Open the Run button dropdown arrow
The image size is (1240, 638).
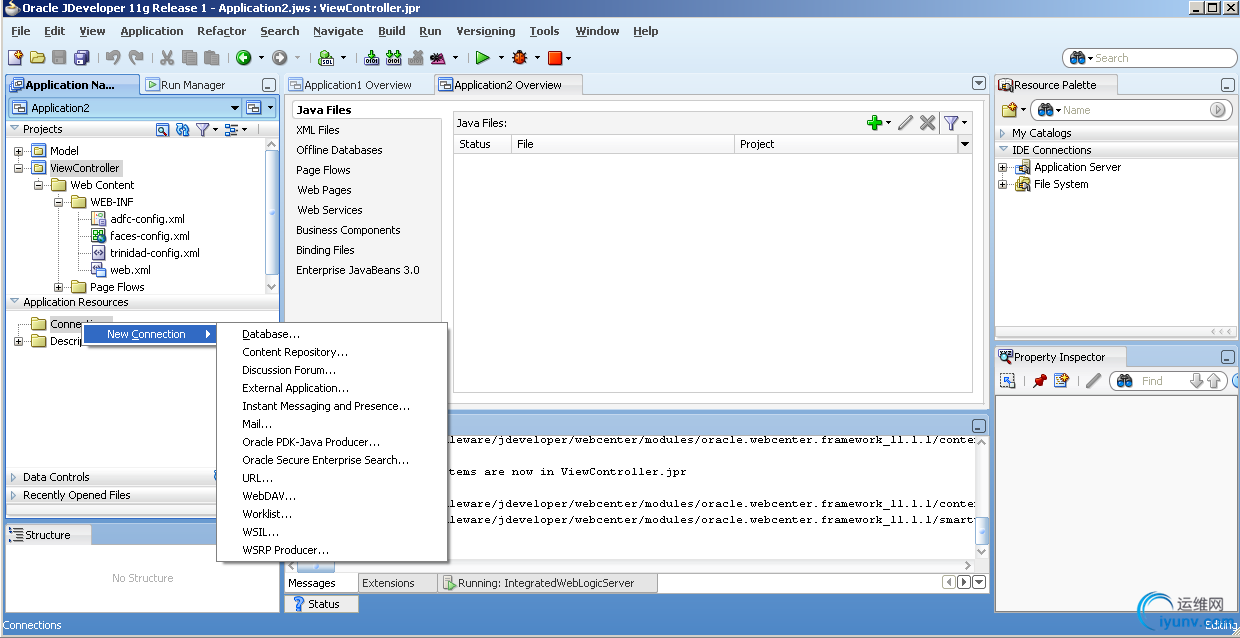[499, 58]
